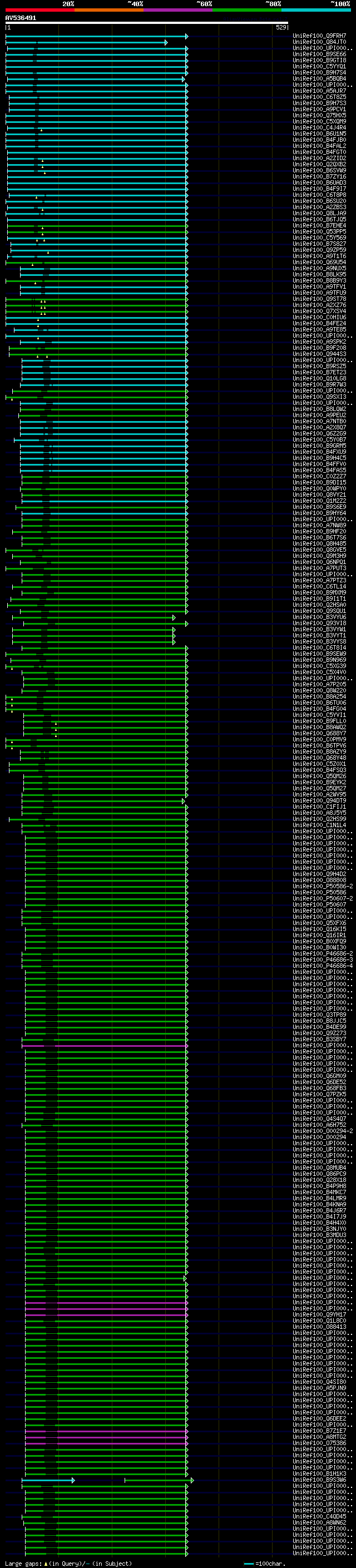Viewport: 356px width, 1568px height.
Task: Click the UniRef100_A8WN62 label
Action: 319,1522
